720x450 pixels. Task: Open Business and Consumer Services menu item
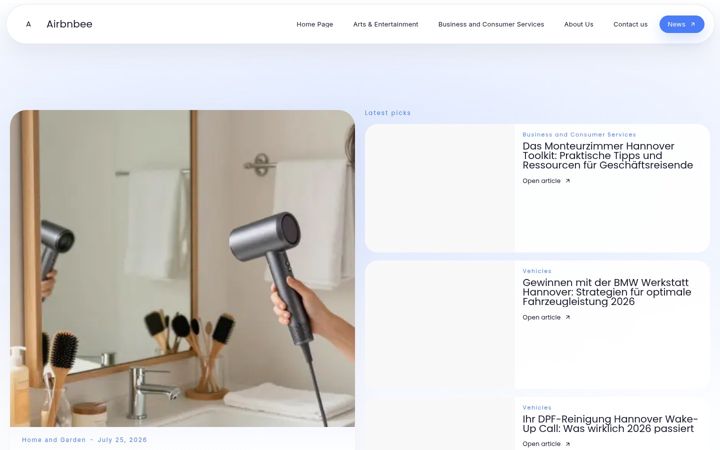click(x=491, y=24)
